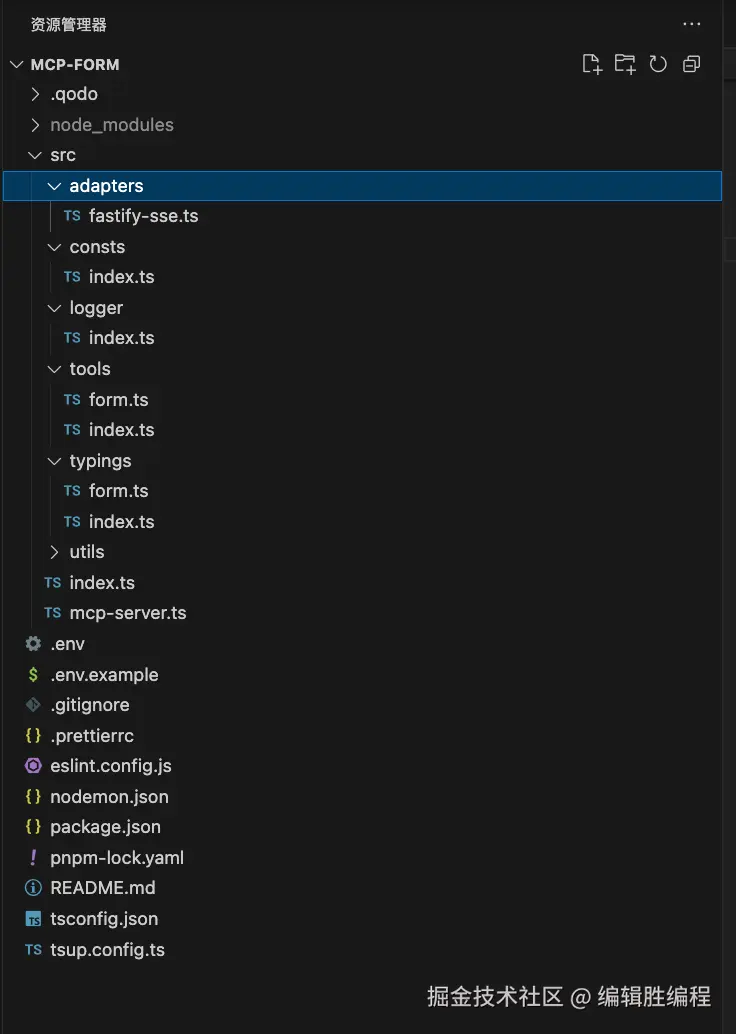This screenshot has height=1034, width=736.
Task: Click the New File icon
Action: tap(592, 64)
